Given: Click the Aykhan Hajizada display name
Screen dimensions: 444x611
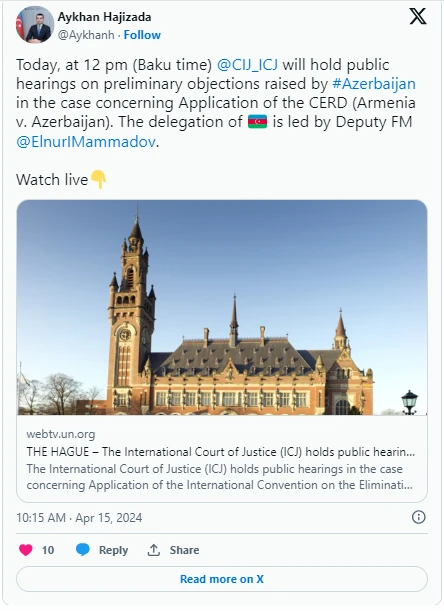Looking at the screenshot, I should pyautogui.click(x=104, y=17).
